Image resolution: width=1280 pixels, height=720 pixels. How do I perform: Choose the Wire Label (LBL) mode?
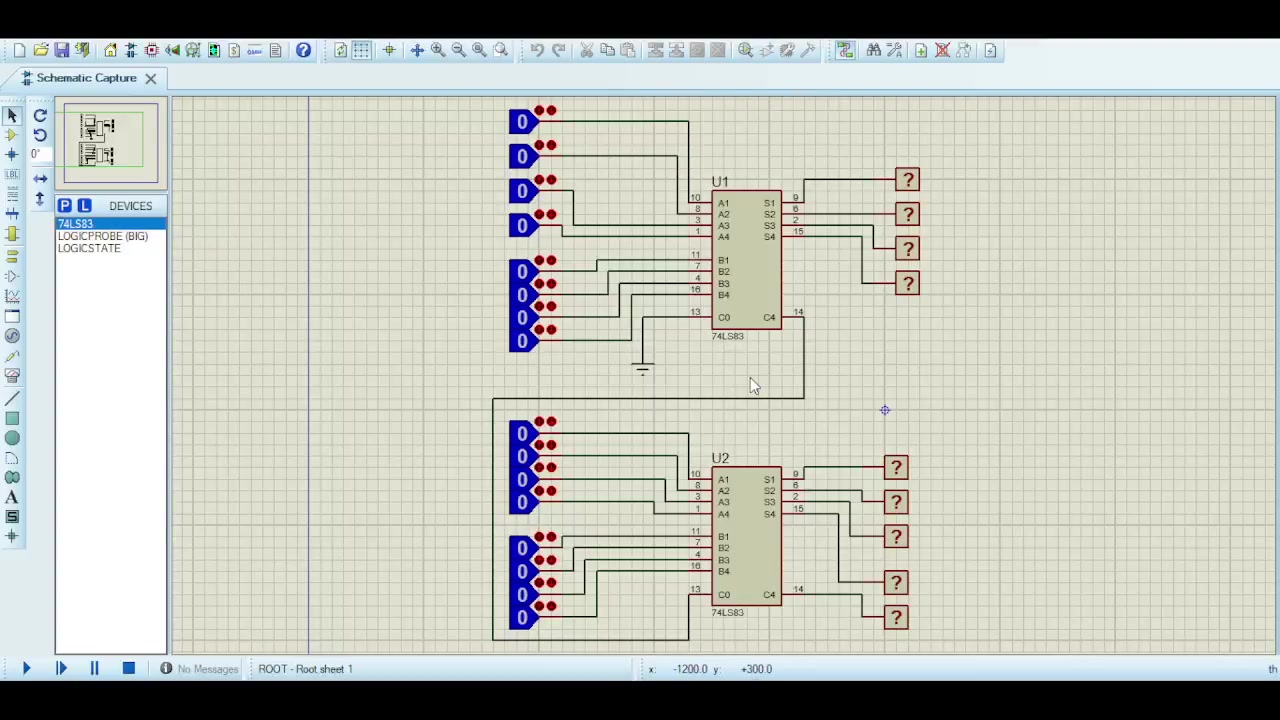coord(12,174)
